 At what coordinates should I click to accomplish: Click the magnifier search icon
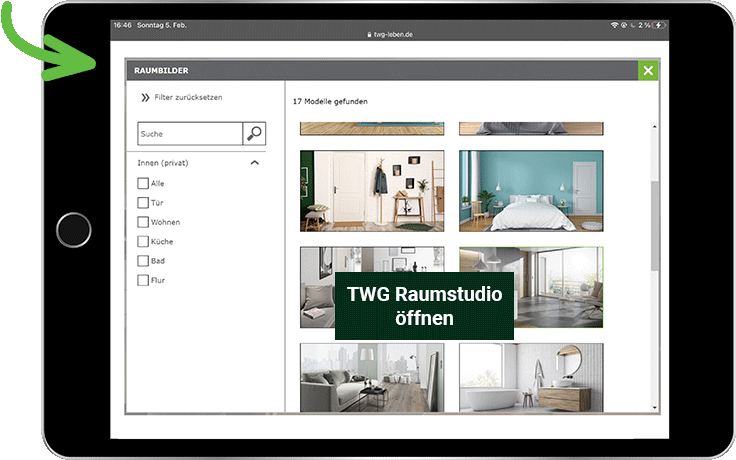[254, 134]
